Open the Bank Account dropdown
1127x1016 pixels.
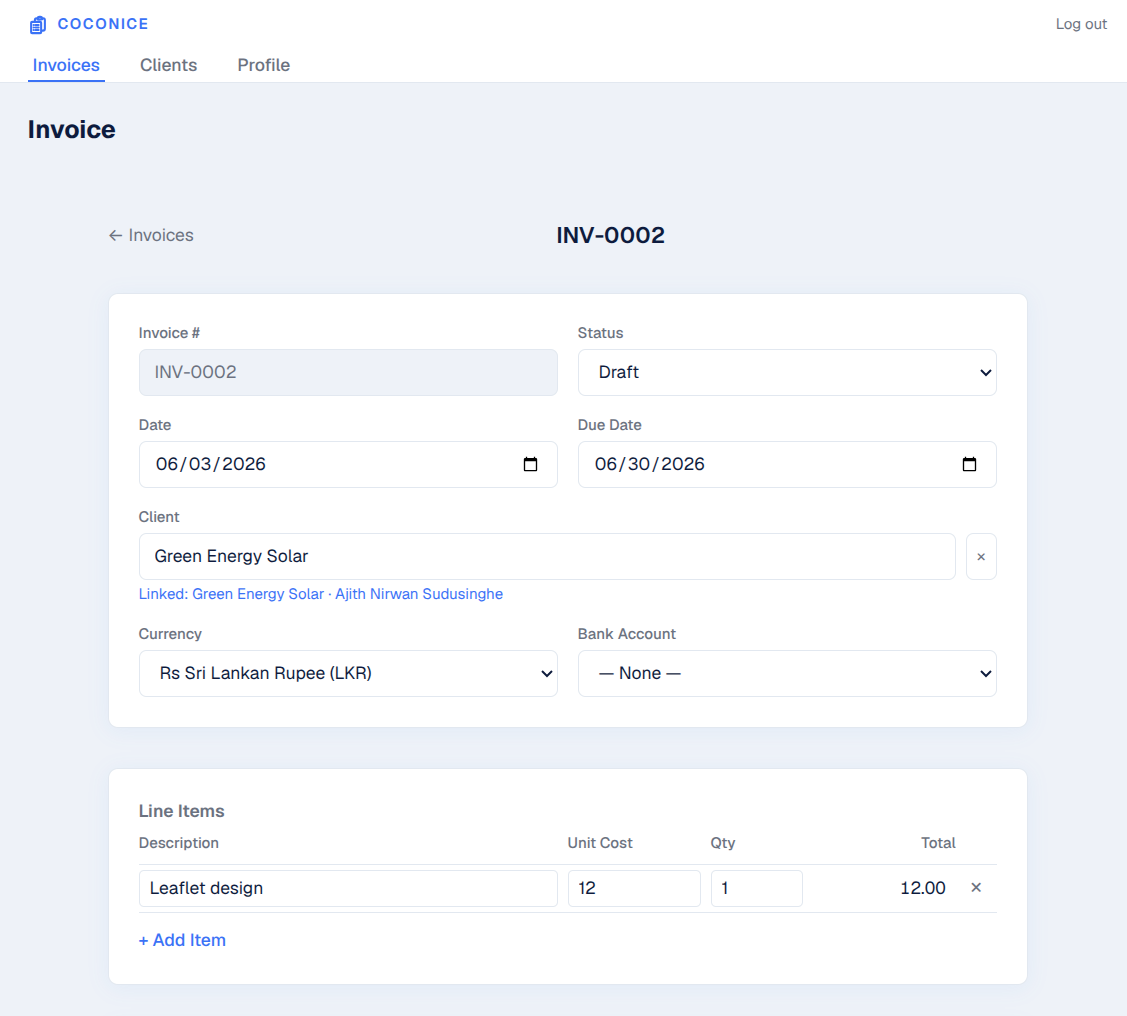(787, 673)
